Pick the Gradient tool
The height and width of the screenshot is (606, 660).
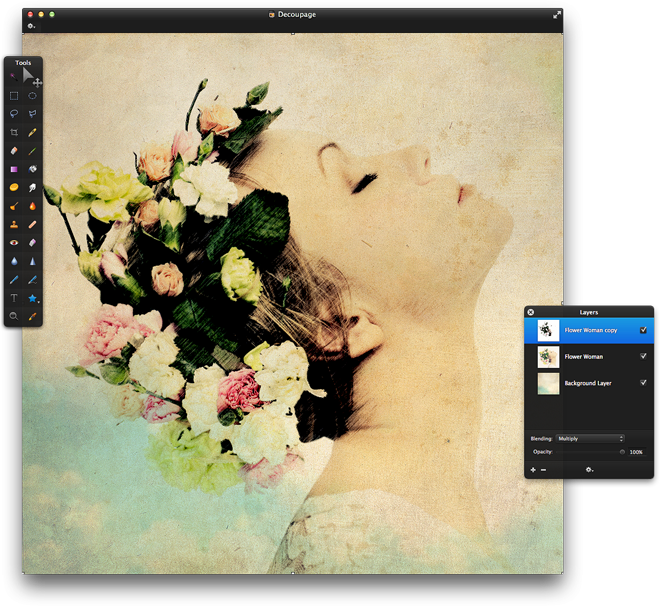point(14,169)
